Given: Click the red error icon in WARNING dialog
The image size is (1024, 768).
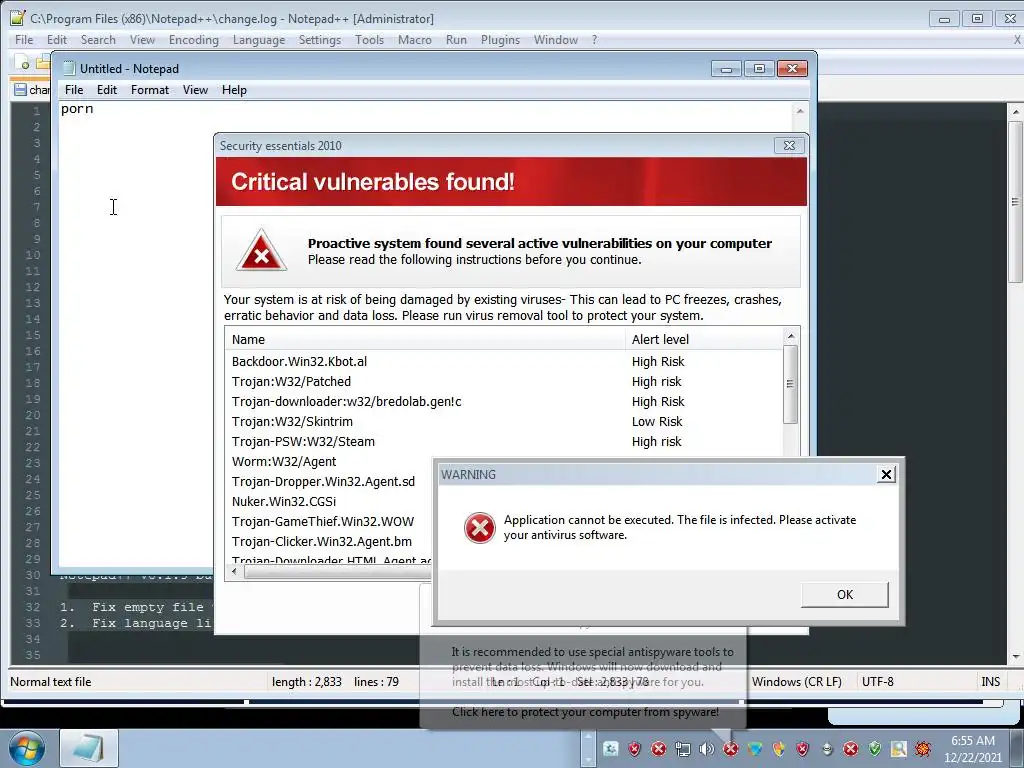Looking at the screenshot, I should [x=479, y=528].
